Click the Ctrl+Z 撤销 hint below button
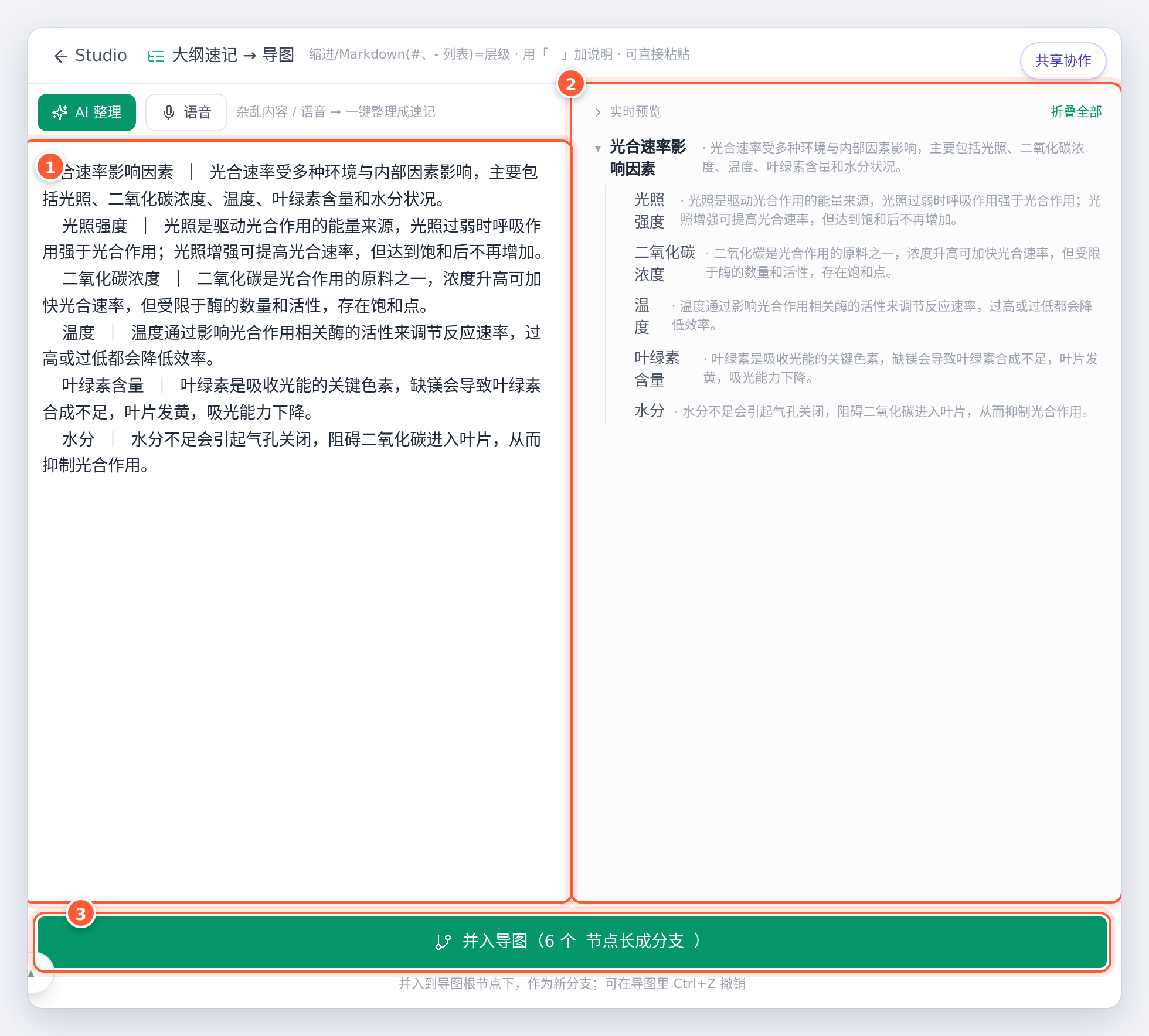Screen dimensions: 1149x1036 coord(572,984)
